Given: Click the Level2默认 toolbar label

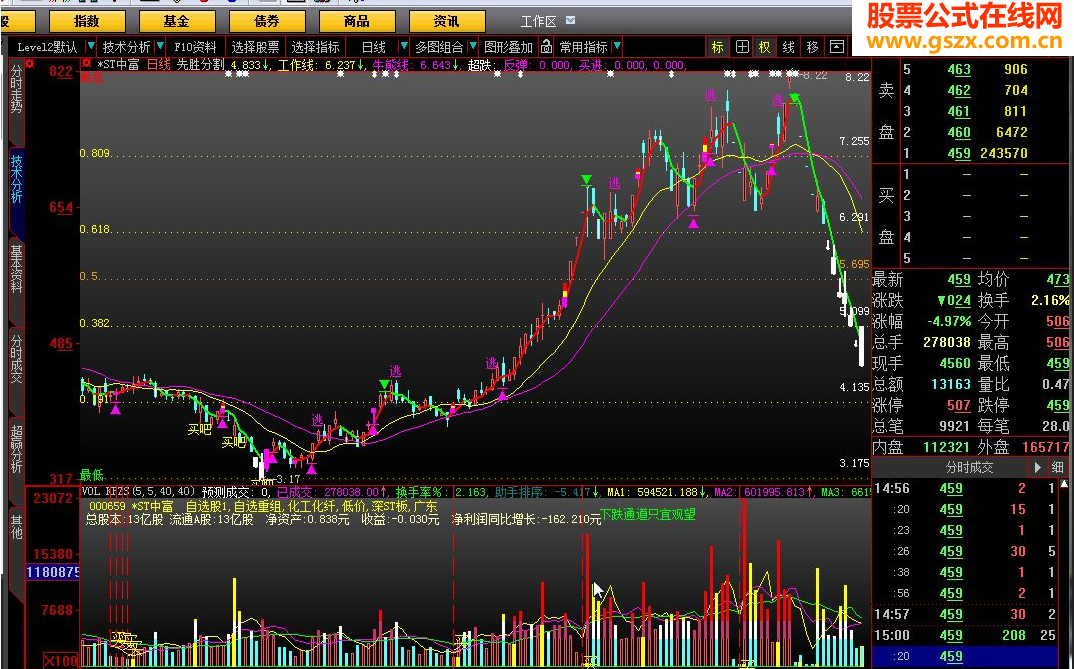Looking at the screenshot, I should click(x=47, y=47).
